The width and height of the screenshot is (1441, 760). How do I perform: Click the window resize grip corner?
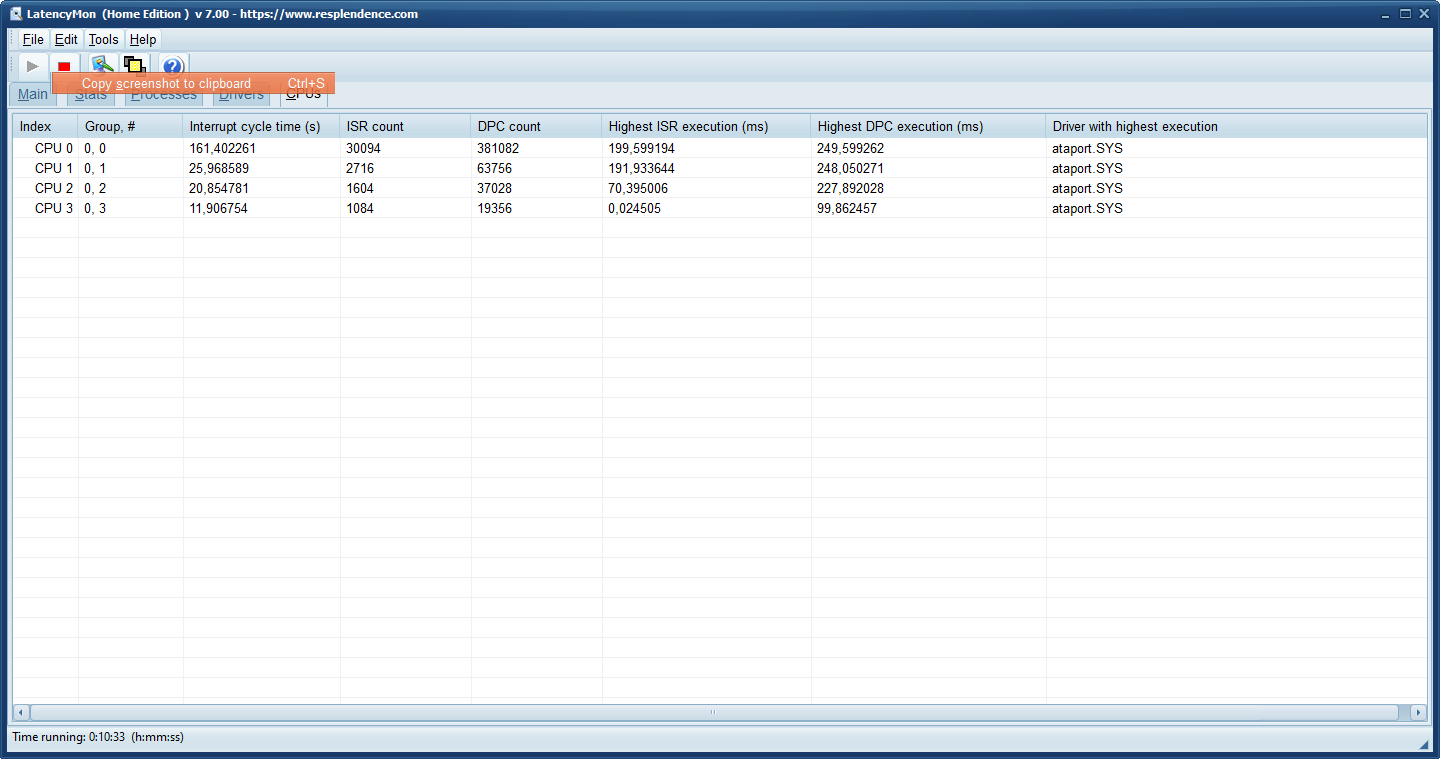pos(1424,744)
